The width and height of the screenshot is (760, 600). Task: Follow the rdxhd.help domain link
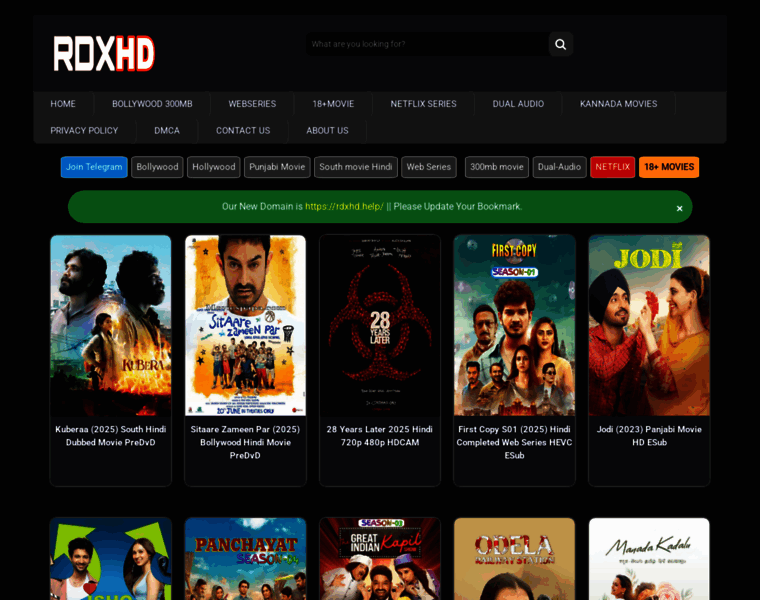pos(344,206)
